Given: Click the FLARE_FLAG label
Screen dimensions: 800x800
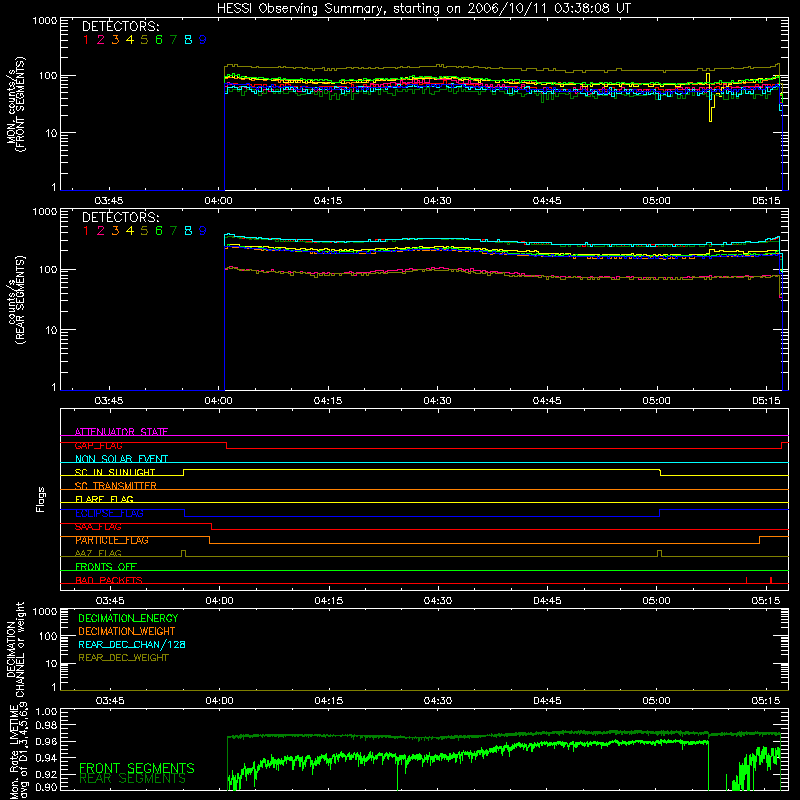Looking at the screenshot, I should coord(104,499).
